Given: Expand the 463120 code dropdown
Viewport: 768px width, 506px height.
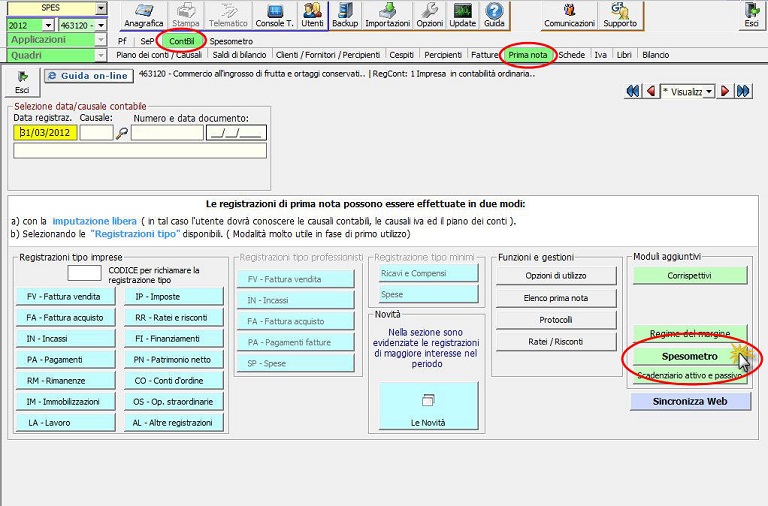Looking at the screenshot, I should point(101,25).
